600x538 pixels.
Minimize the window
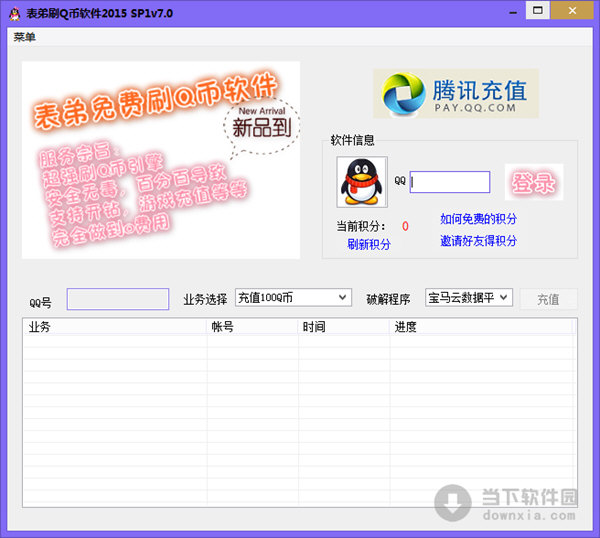[x=513, y=12]
